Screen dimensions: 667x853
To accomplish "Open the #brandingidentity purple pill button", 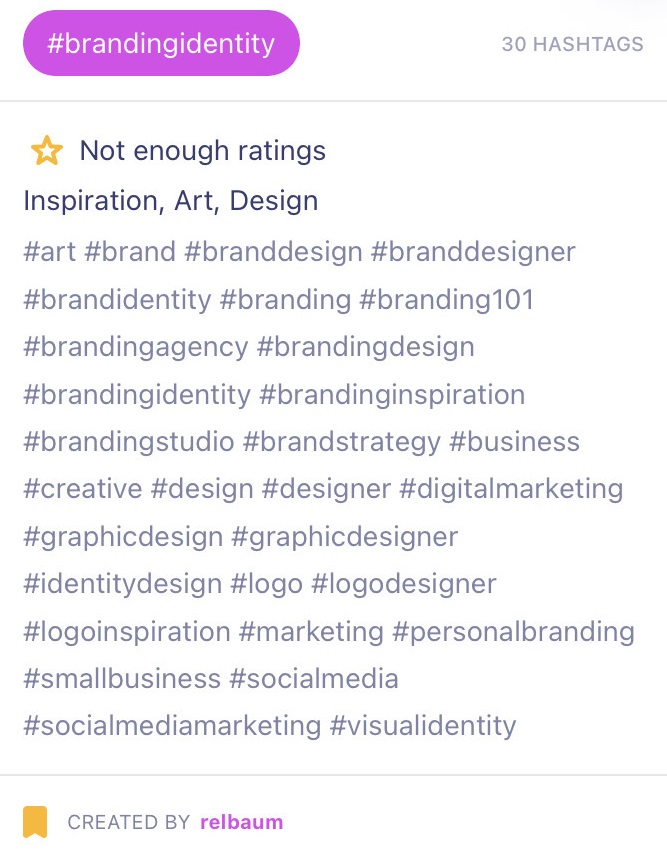I will point(161,43).
